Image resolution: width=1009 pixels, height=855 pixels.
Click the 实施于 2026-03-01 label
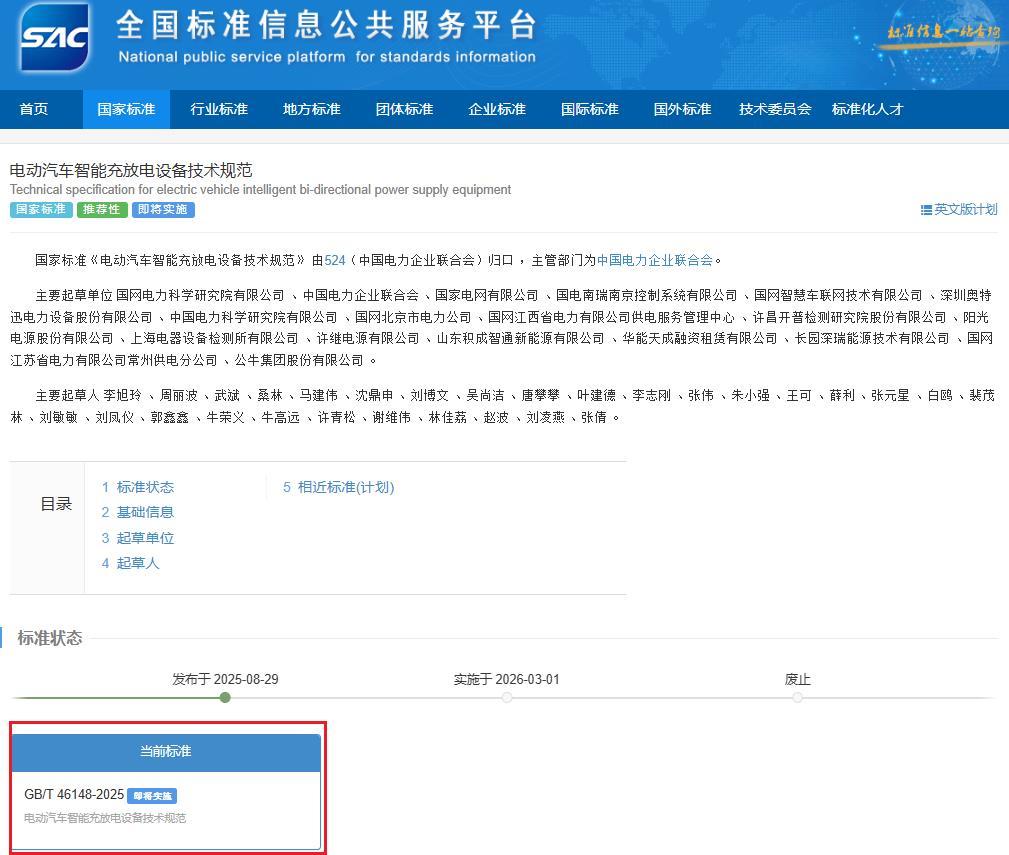tap(506, 679)
